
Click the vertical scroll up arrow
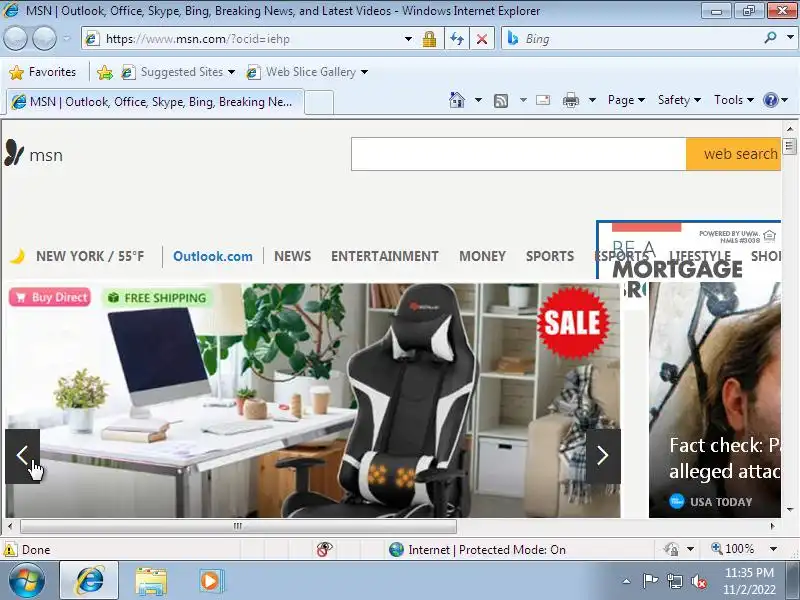coord(790,129)
